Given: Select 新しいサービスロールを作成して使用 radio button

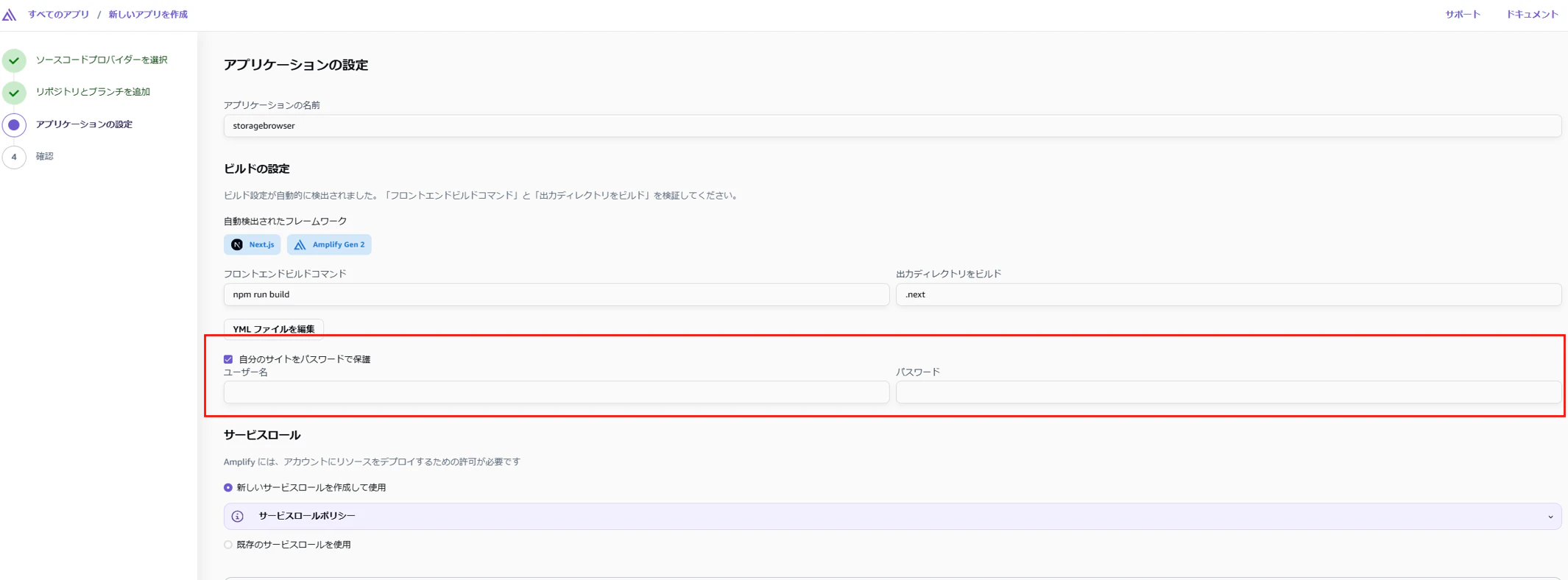Looking at the screenshot, I should click(x=228, y=487).
